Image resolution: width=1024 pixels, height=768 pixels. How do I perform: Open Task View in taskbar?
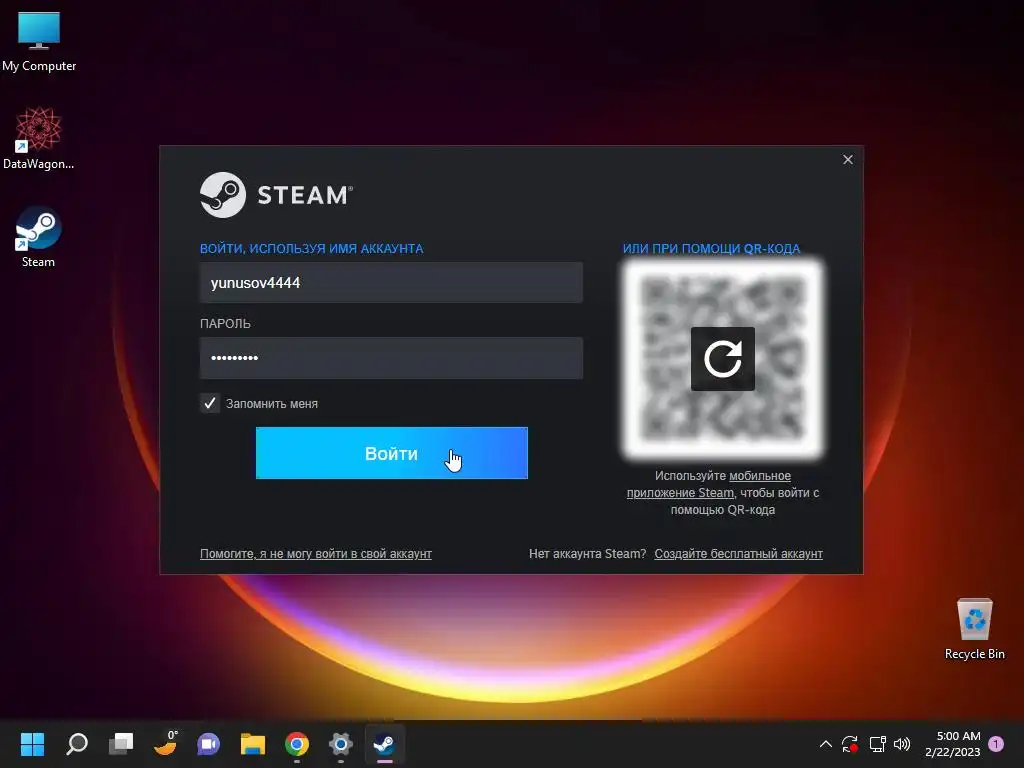pyautogui.click(x=121, y=744)
